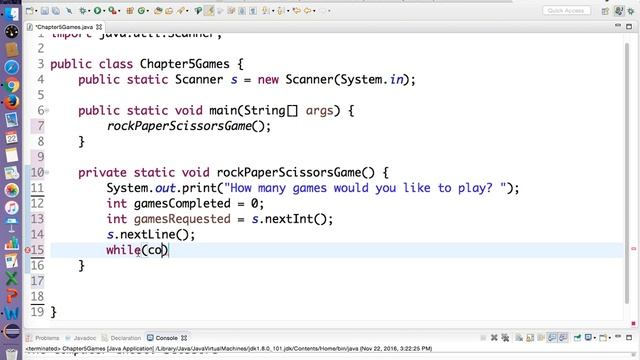The width and height of the screenshot is (640, 360).
Task: Open the Open Console dropdown arrow
Action: click(x=610, y=338)
